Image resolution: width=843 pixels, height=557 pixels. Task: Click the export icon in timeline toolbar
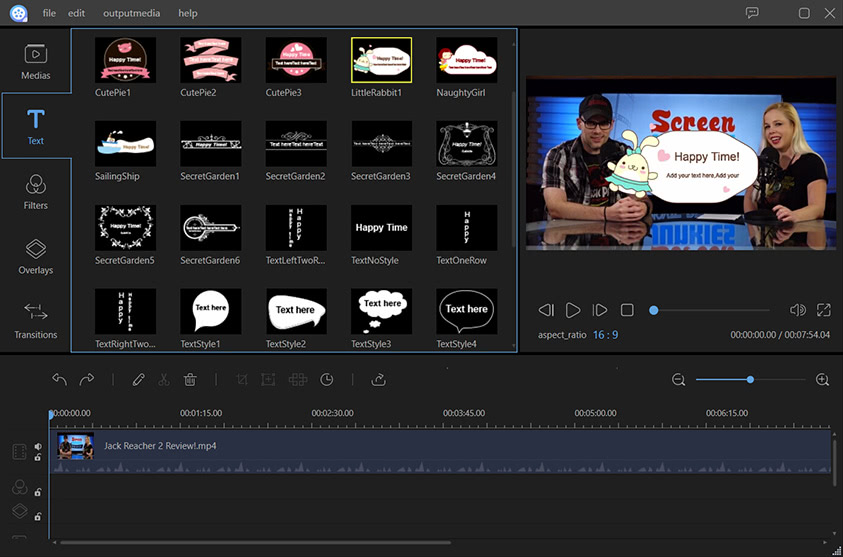[379, 380]
